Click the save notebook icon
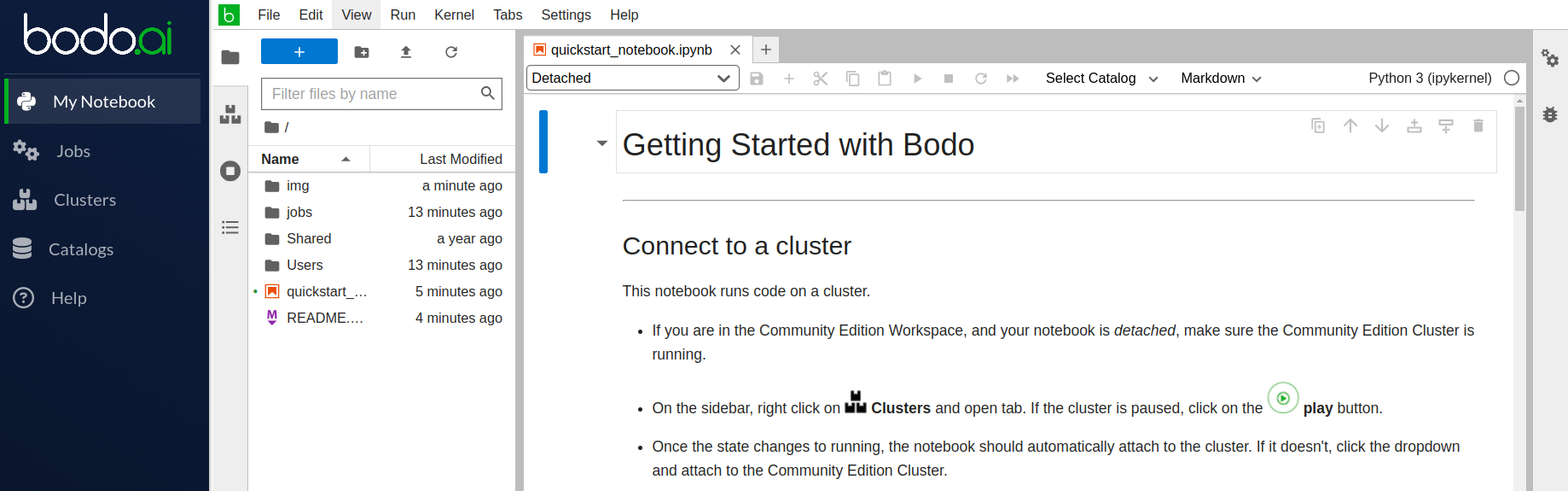This screenshot has height=491, width=1568. [x=756, y=79]
